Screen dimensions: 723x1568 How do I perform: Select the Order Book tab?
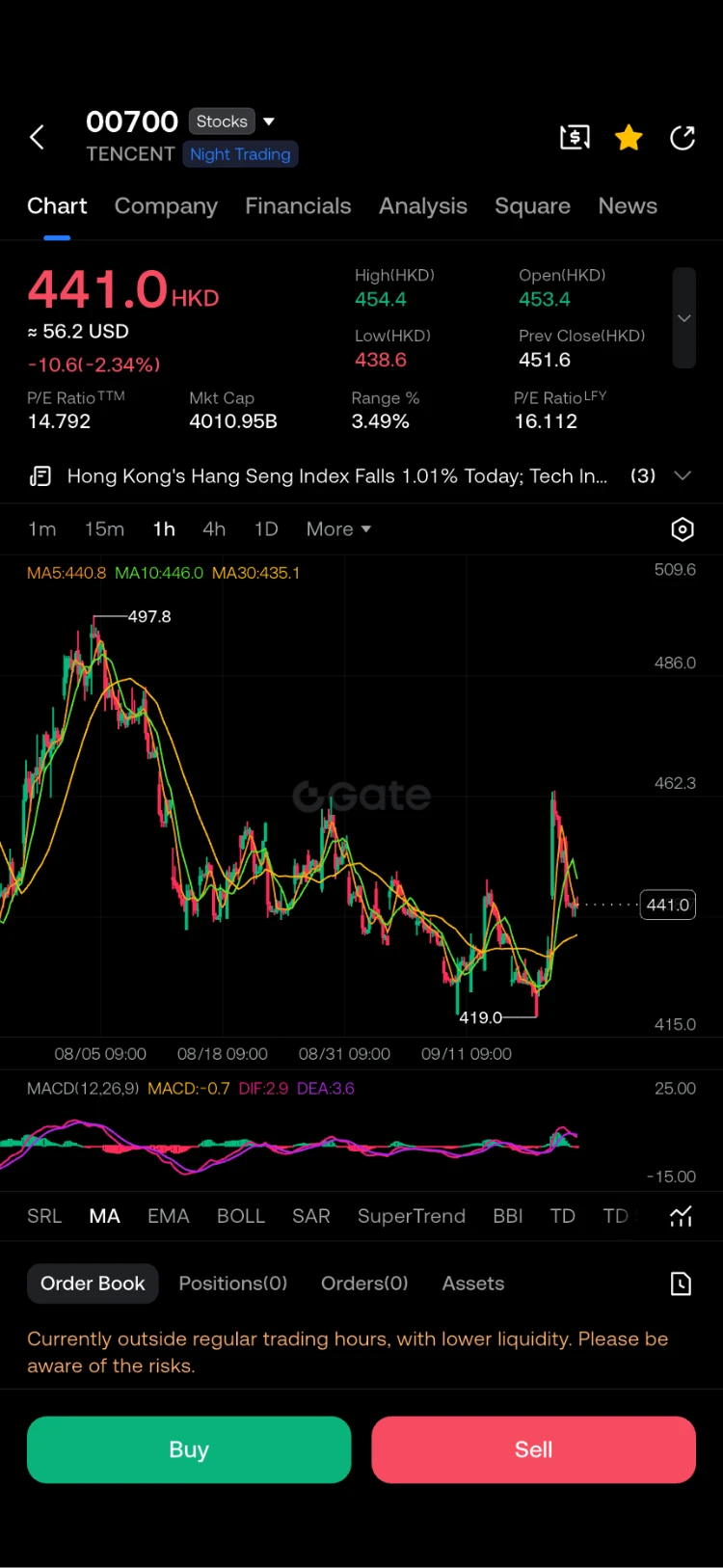(93, 1284)
